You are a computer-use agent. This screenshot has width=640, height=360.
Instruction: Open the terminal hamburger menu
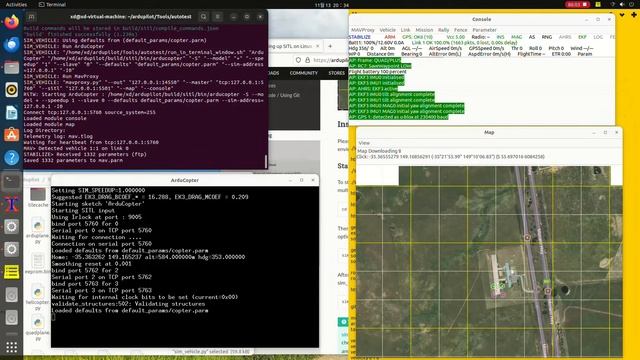218,17
